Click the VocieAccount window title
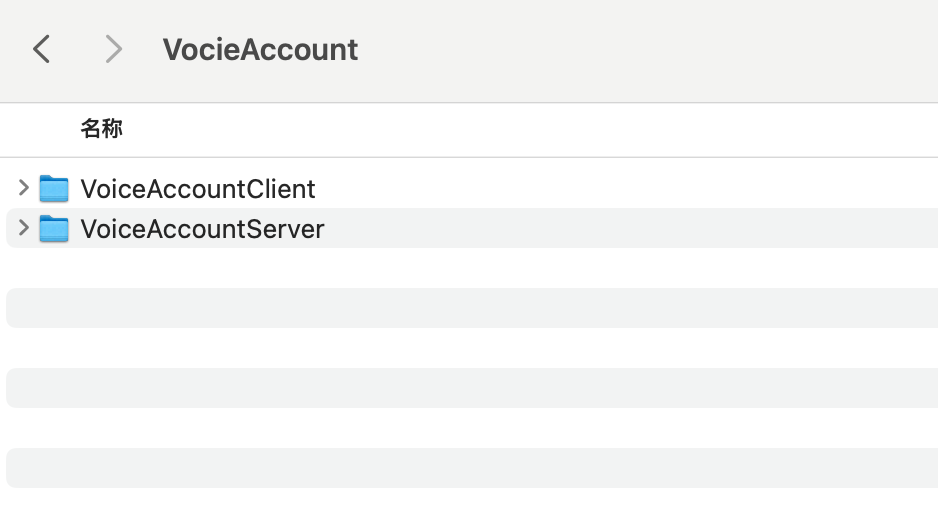The height and width of the screenshot is (506, 938). coord(260,49)
